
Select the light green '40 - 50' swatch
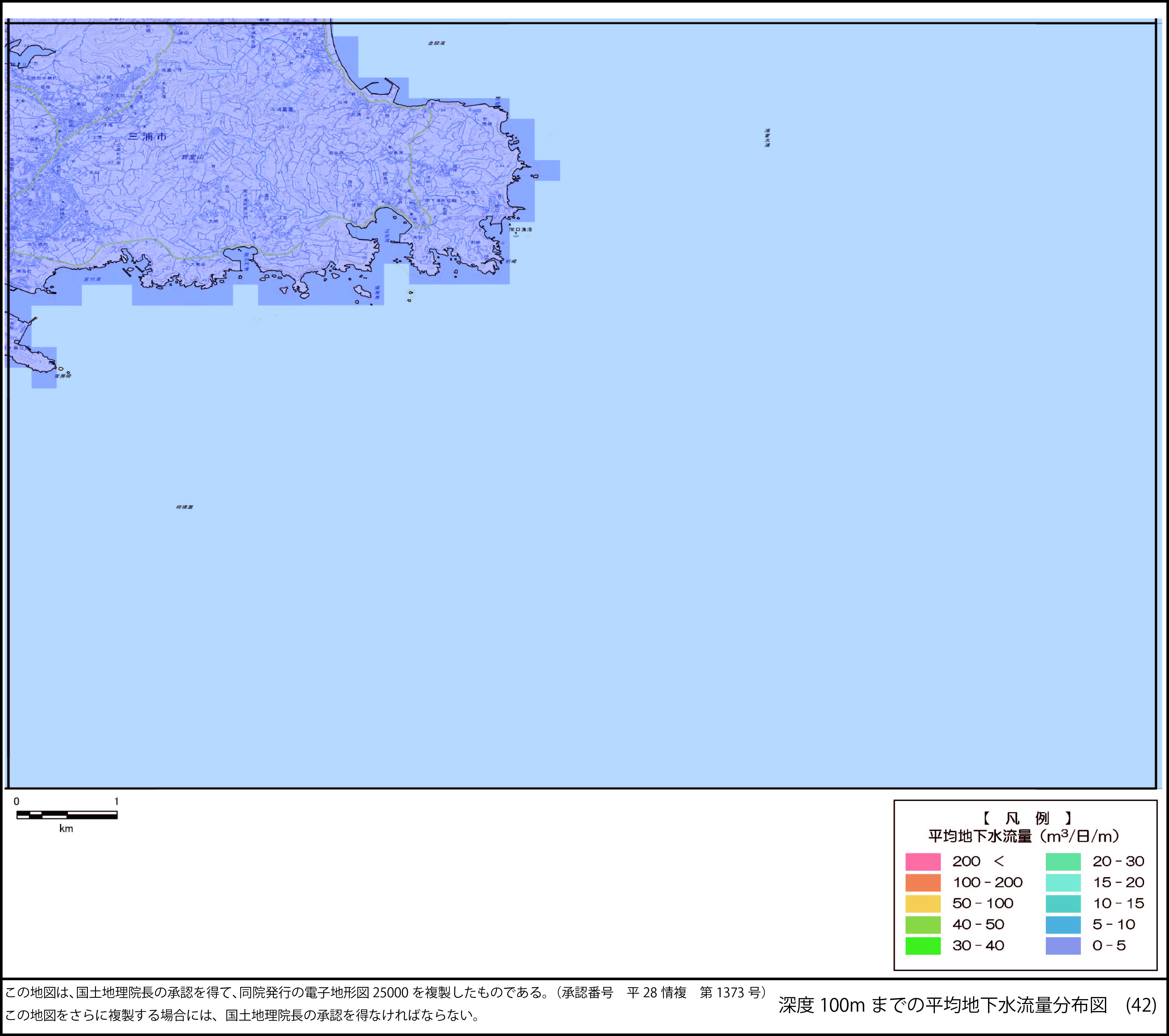pos(922,925)
